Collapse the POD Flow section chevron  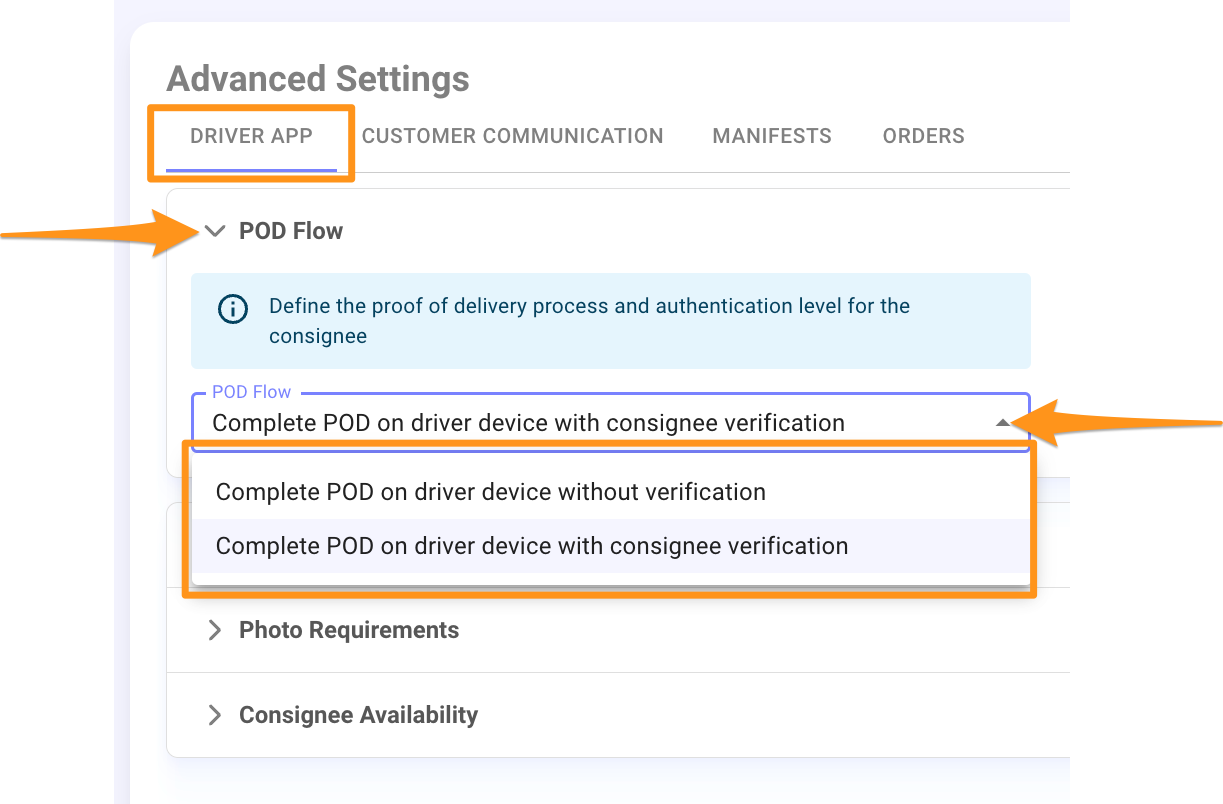click(x=215, y=231)
